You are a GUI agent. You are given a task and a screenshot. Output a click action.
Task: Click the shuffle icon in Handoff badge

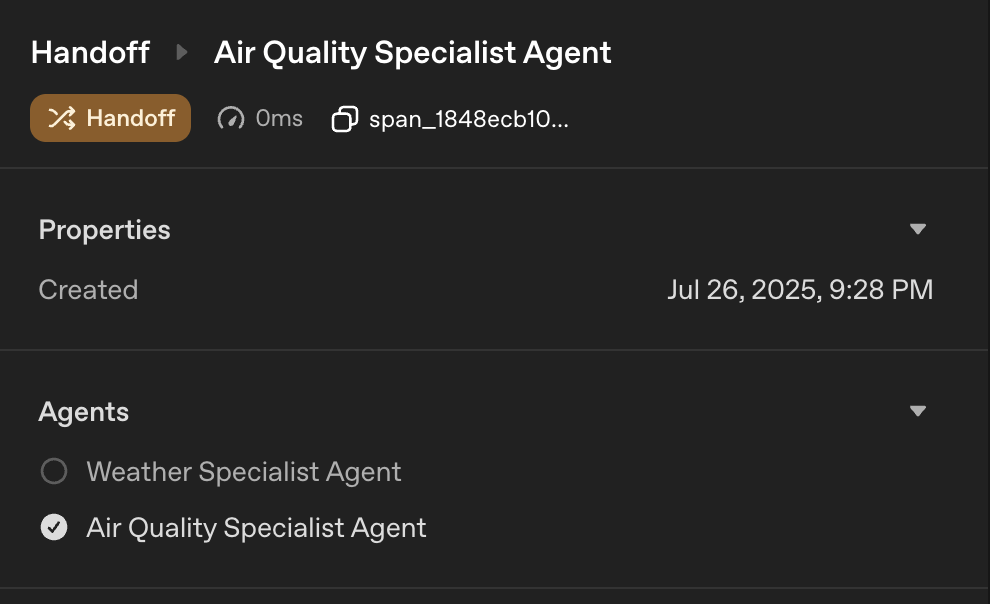pos(62,118)
